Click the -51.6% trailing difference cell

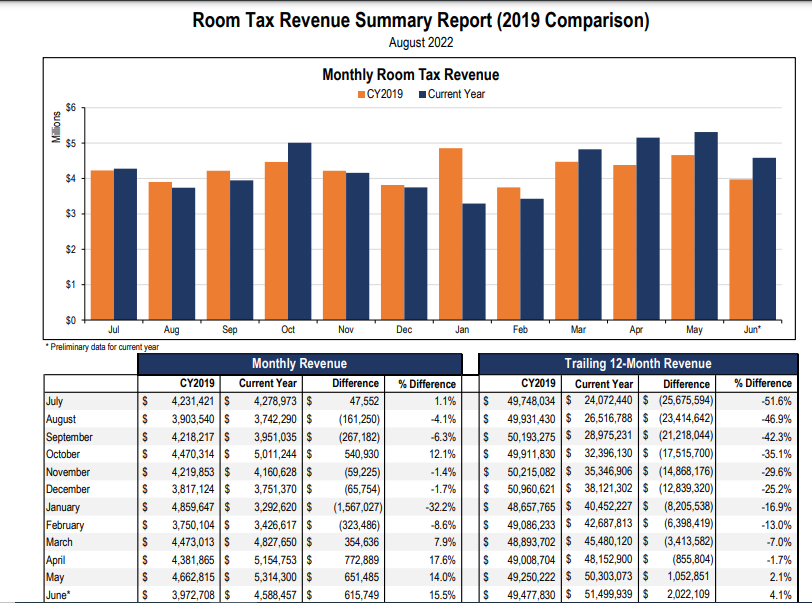point(775,402)
